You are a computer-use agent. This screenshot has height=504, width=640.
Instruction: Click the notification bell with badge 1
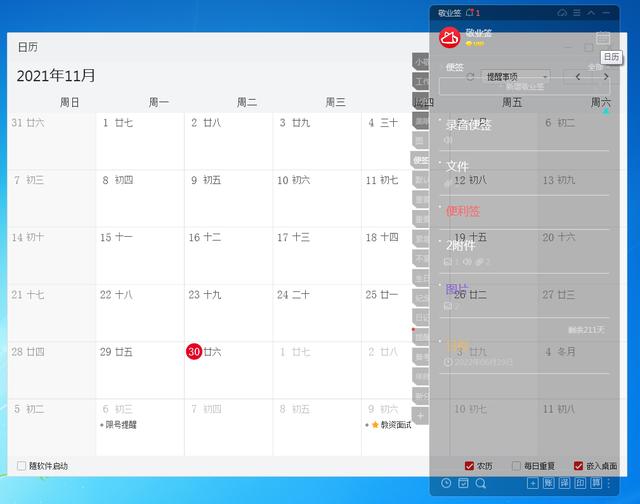tap(473, 13)
